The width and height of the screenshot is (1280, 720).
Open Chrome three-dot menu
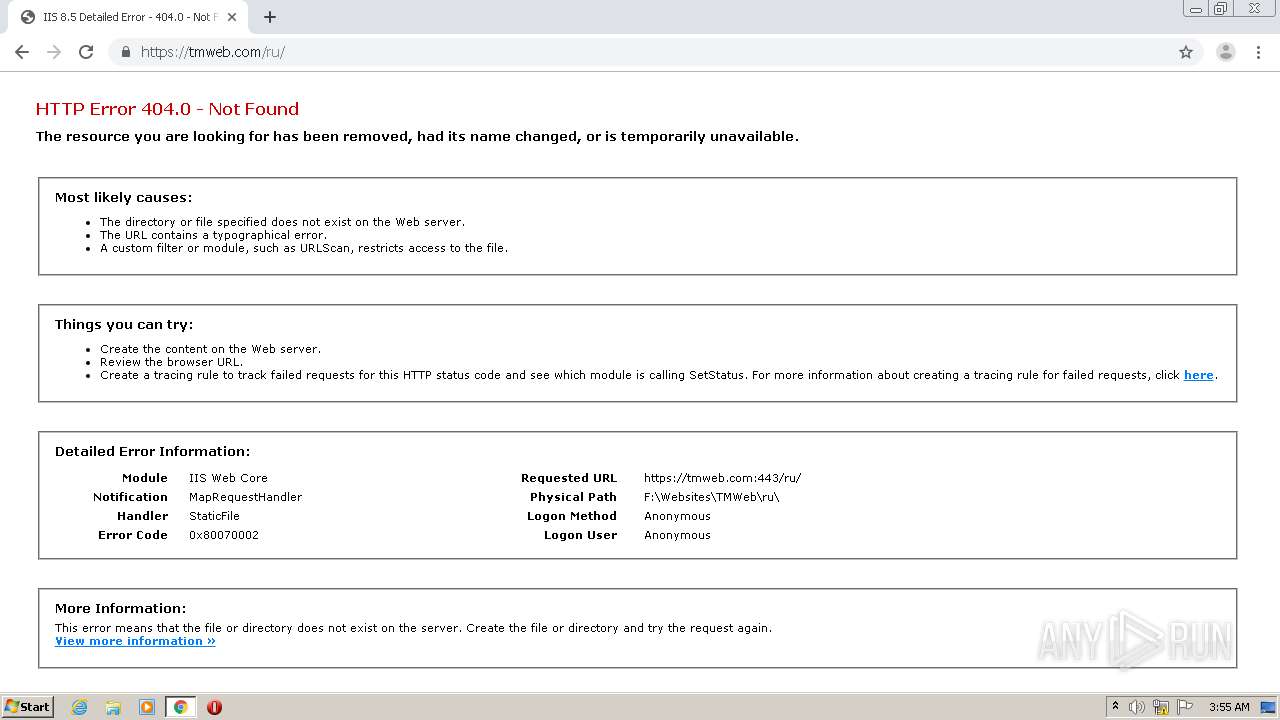(x=1258, y=52)
